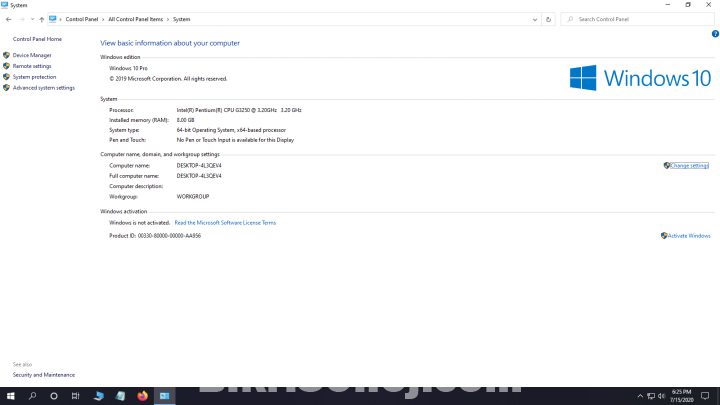Click the volume speaker tray icon
Screen dimensions: 720x405
click(x=662, y=396)
